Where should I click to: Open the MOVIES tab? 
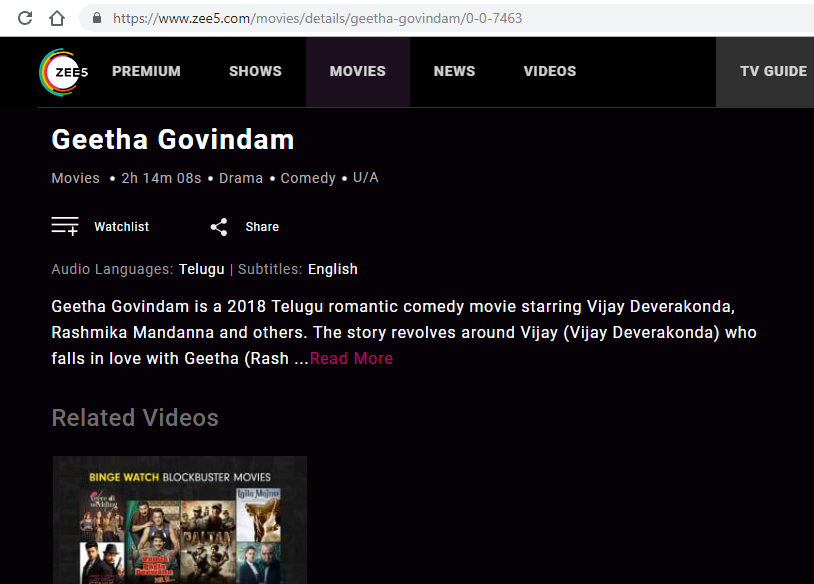[x=358, y=71]
